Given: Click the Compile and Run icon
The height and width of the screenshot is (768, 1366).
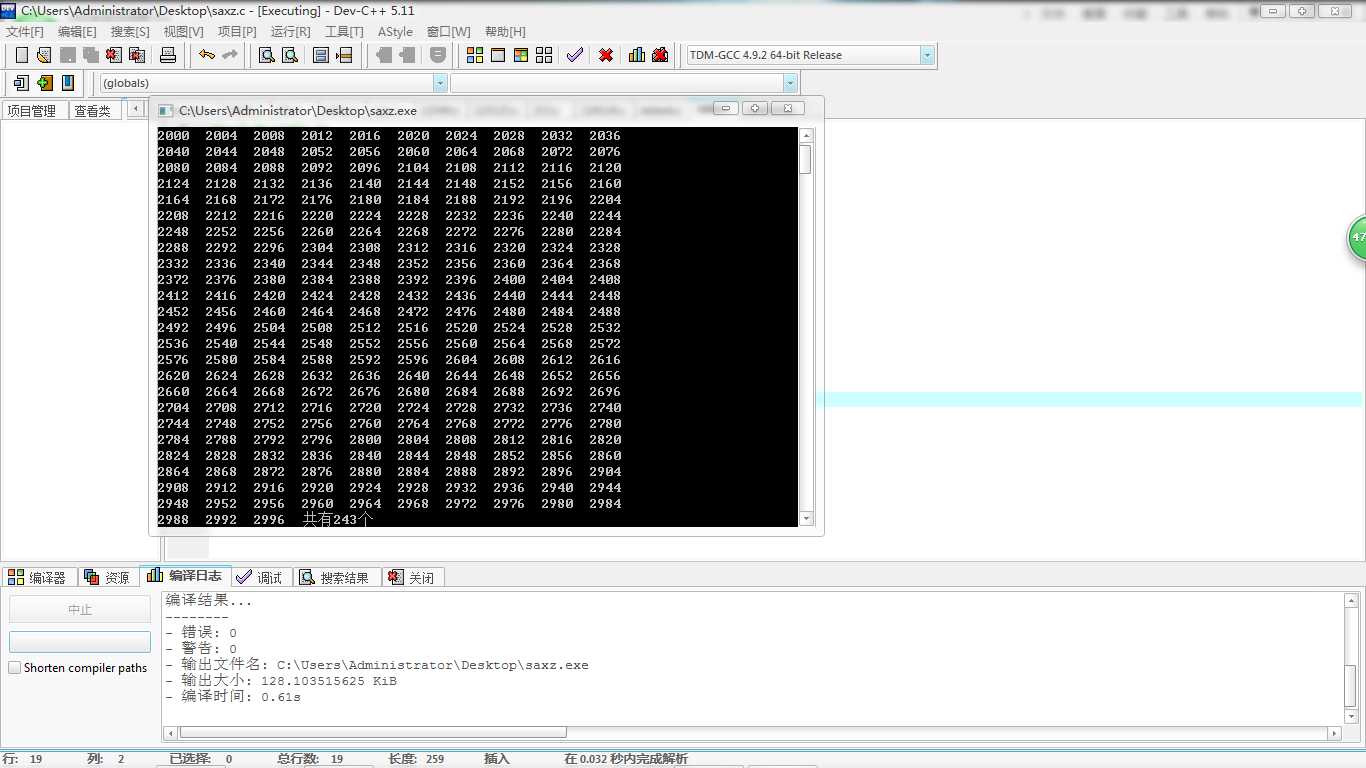Looking at the screenshot, I should click(521, 55).
